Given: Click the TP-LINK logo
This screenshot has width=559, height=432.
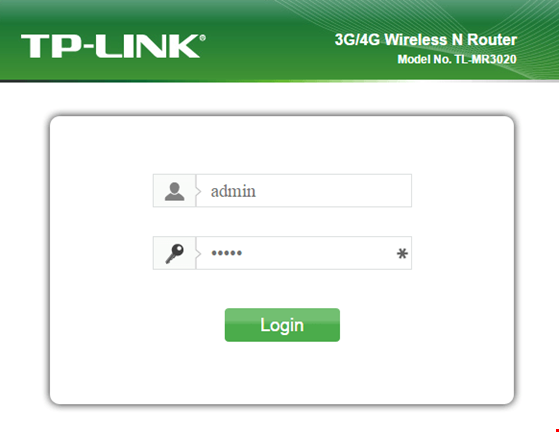Looking at the screenshot, I should click(113, 46).
